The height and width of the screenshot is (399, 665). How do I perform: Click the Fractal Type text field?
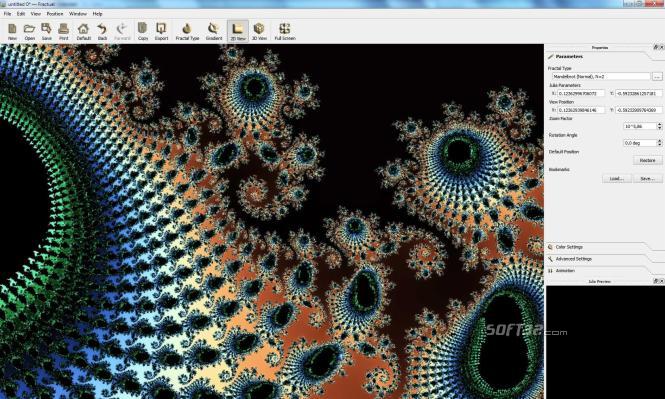(601, 77)
